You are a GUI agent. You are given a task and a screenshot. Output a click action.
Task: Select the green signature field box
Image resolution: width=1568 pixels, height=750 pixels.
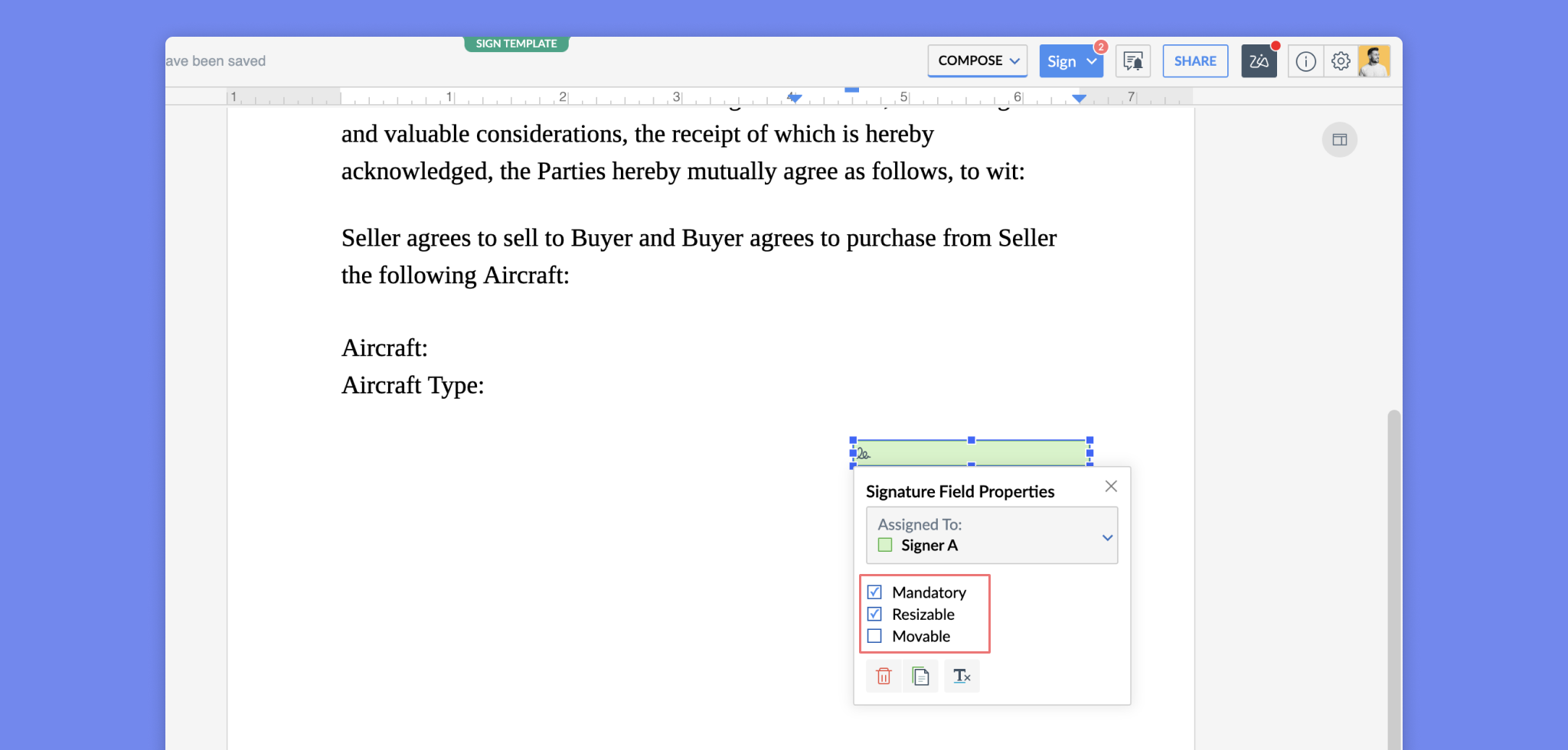coord(971,453)
